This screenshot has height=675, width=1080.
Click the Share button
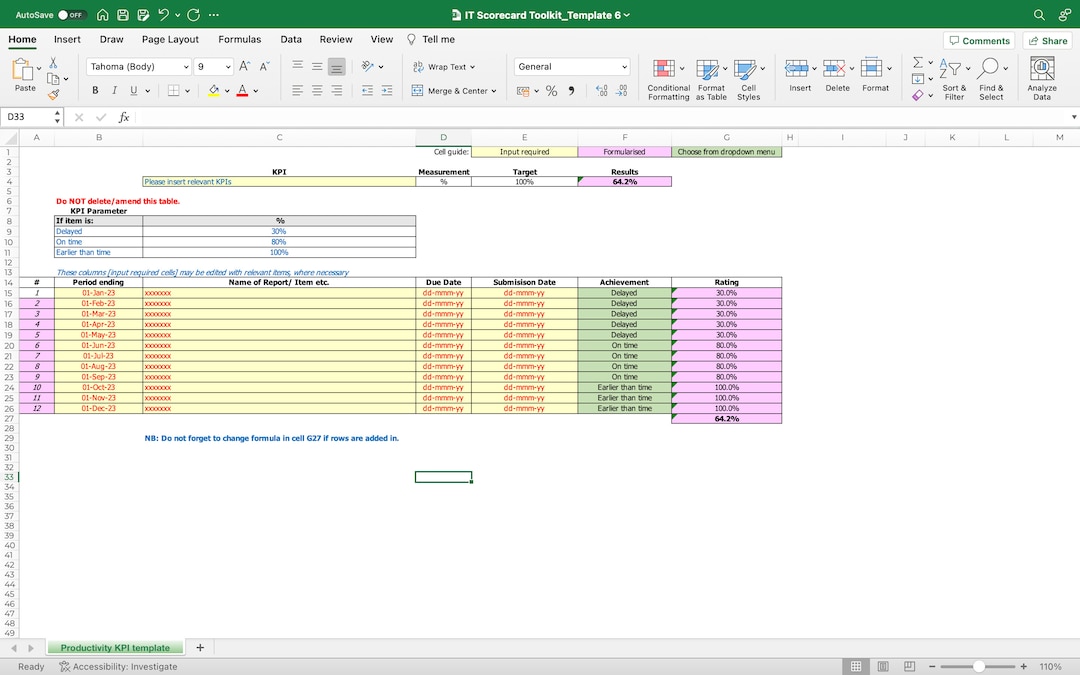click(x=1047, y=39)
